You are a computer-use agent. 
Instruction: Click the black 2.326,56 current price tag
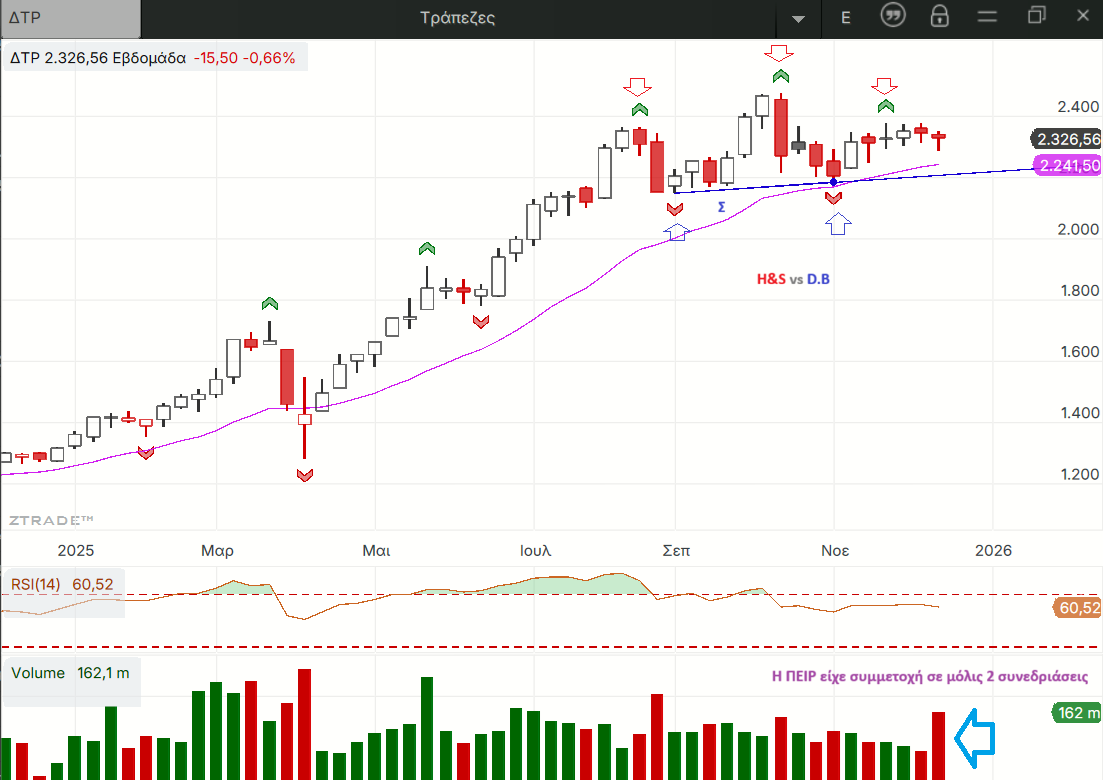point(1067,140)
